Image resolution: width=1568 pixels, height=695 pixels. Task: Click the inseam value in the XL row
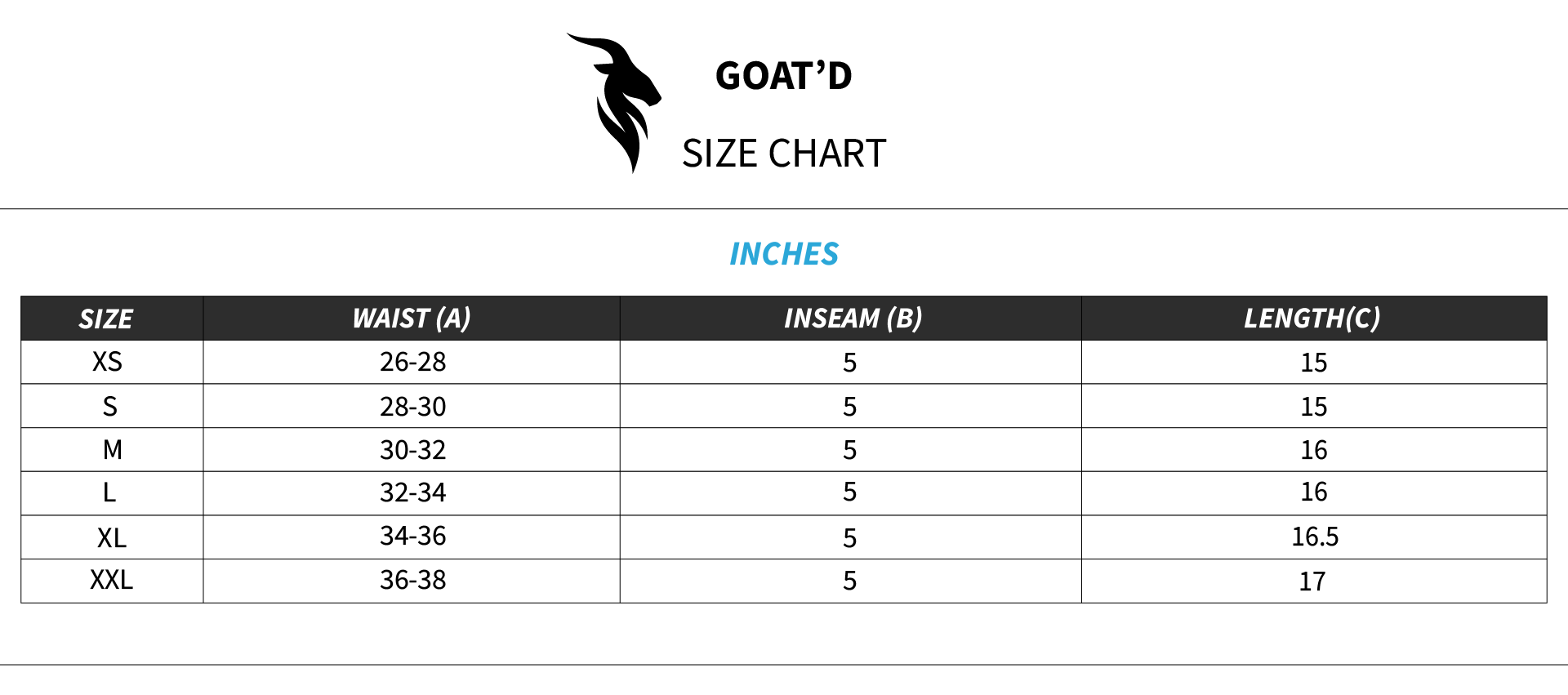(x=849, y=537)
